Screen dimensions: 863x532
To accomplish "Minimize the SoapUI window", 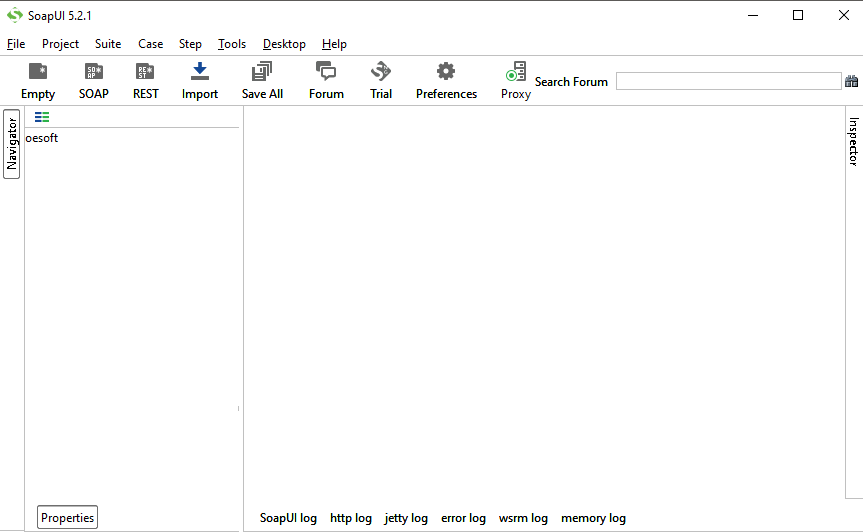I will (753, 15).
